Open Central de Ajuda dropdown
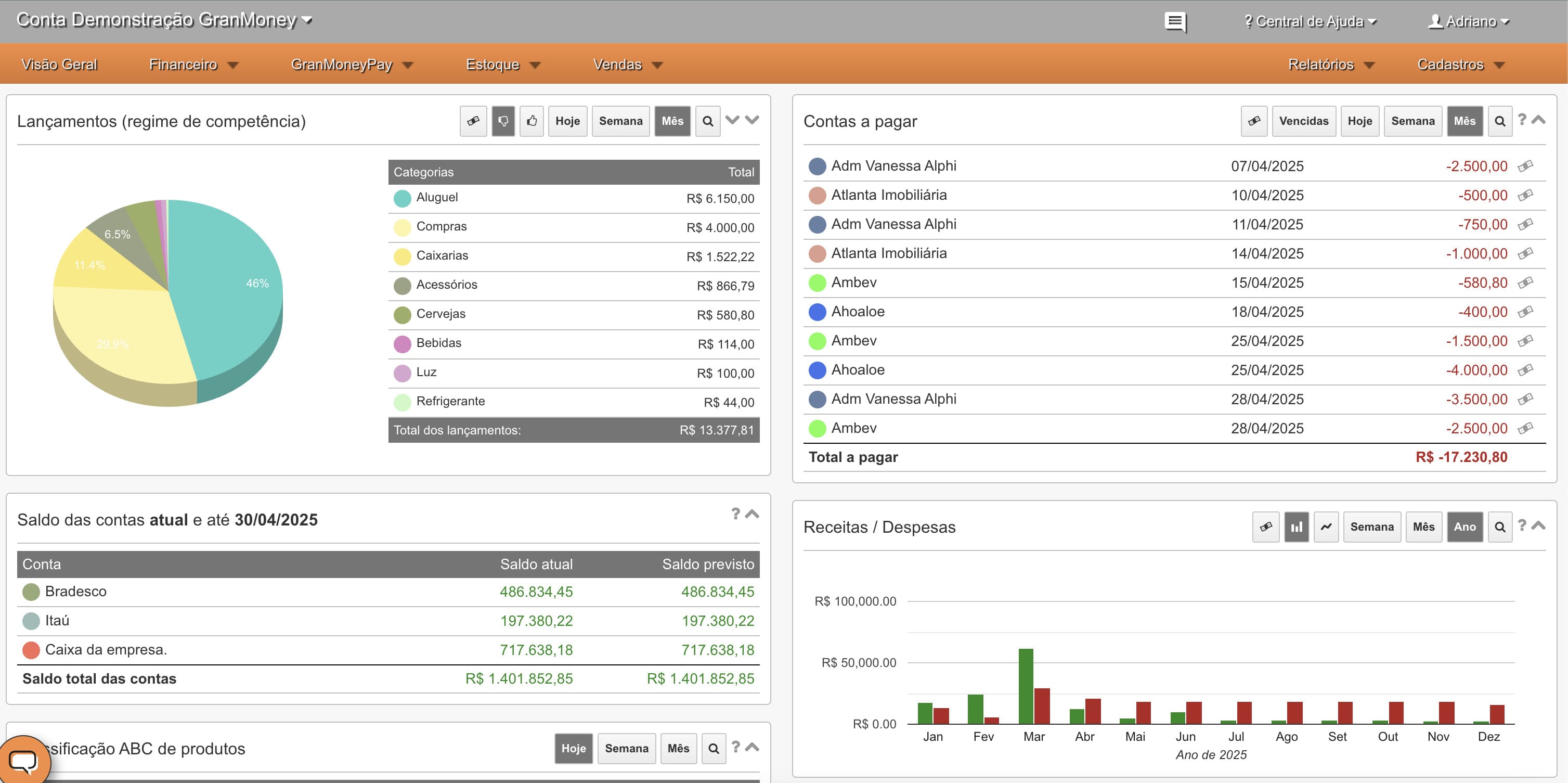The height and width of the screenshot is (783, 1568). 1310,22
